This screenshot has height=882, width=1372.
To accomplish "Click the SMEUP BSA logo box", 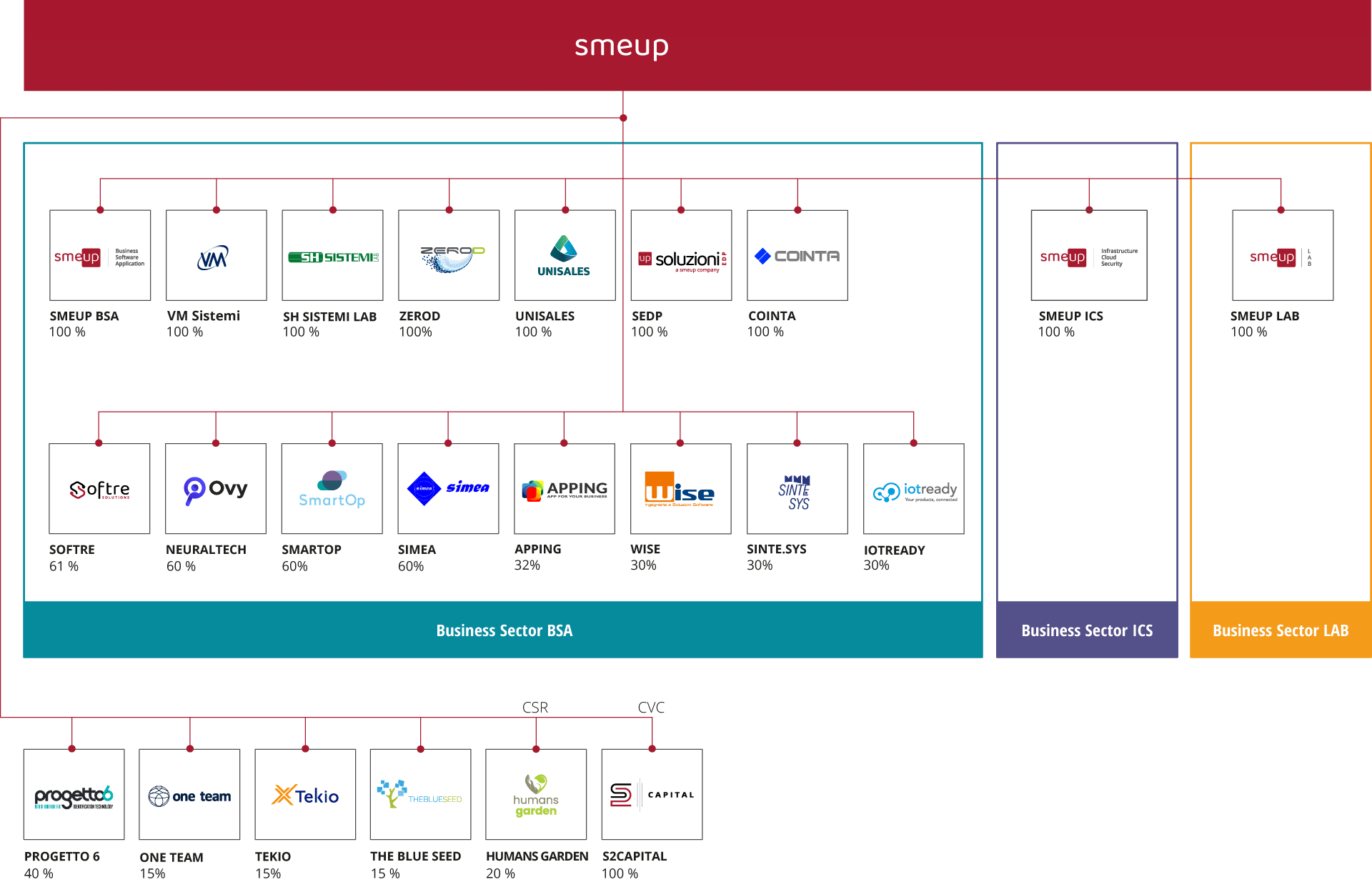I will pyautogui.click(x=100, y=255).
